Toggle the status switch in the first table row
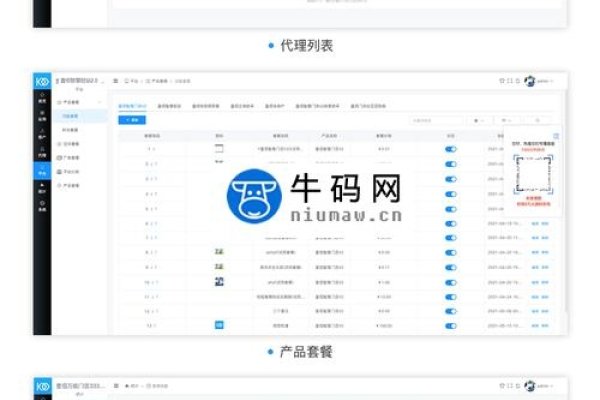This screenshot has height=400, width=600. pos(451,149)
